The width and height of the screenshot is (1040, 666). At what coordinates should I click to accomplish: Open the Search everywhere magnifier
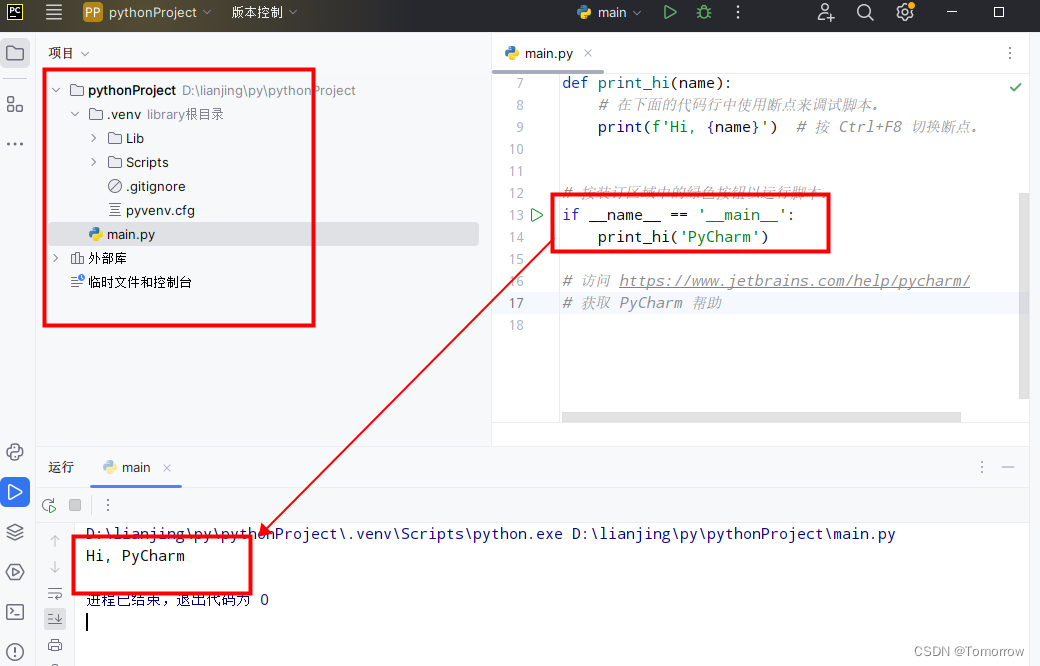(x=865, y=14)
